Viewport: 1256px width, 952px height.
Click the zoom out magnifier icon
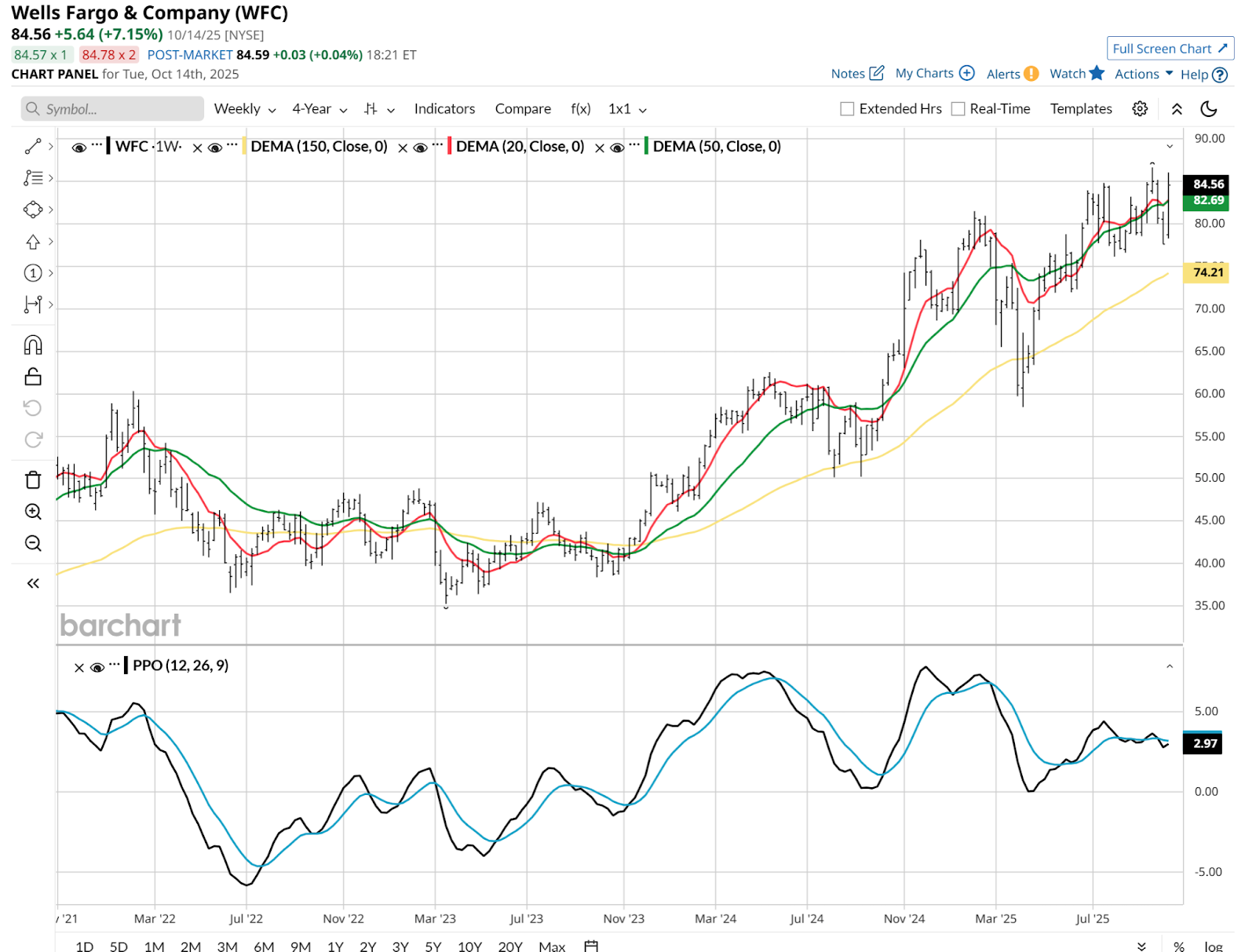pos(33,543)
